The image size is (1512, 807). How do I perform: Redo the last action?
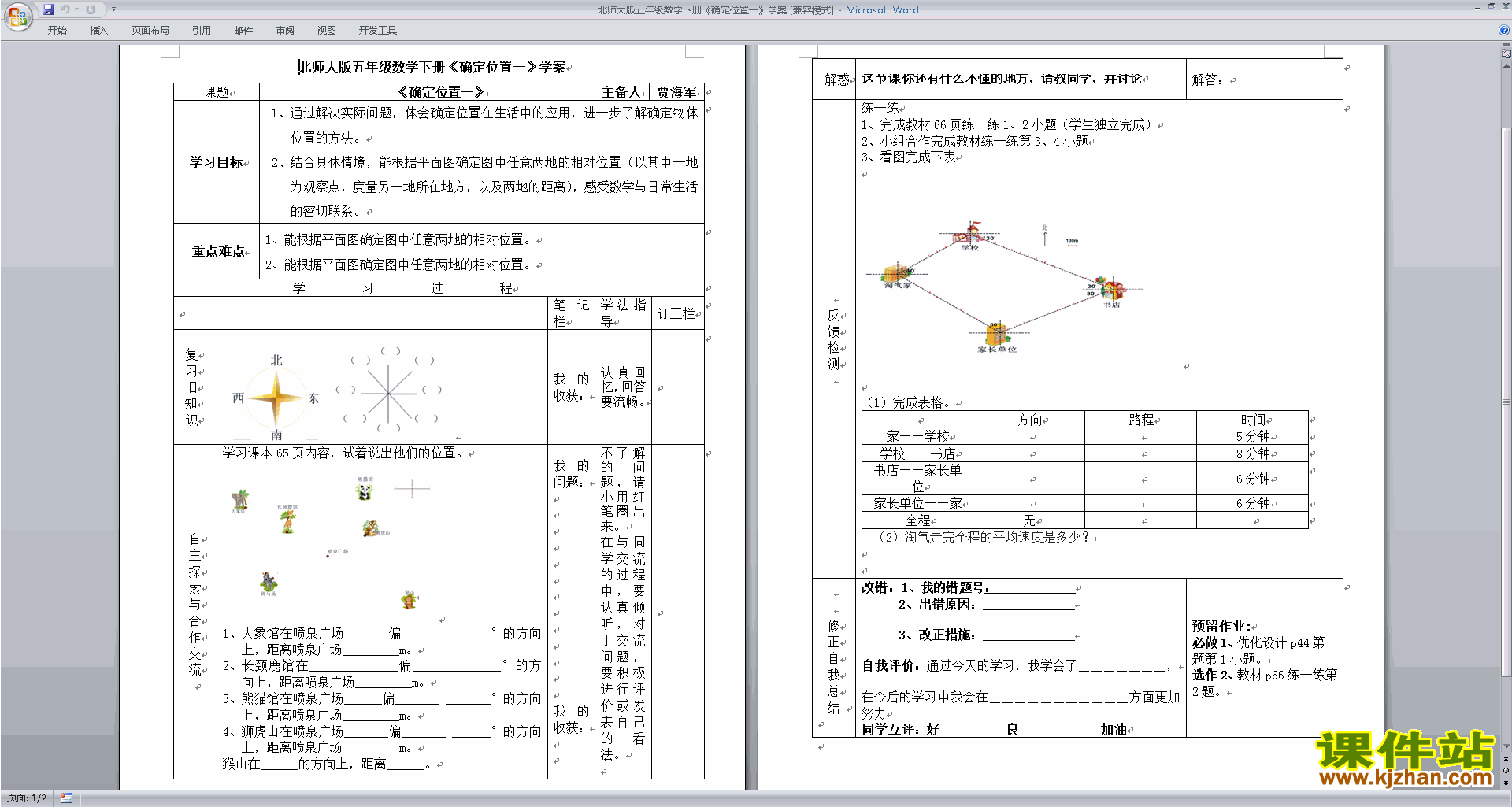pos(91,9)
